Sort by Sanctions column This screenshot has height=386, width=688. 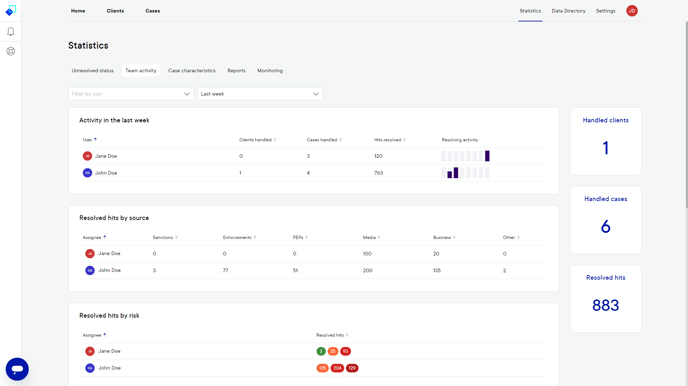click(165, 237)
